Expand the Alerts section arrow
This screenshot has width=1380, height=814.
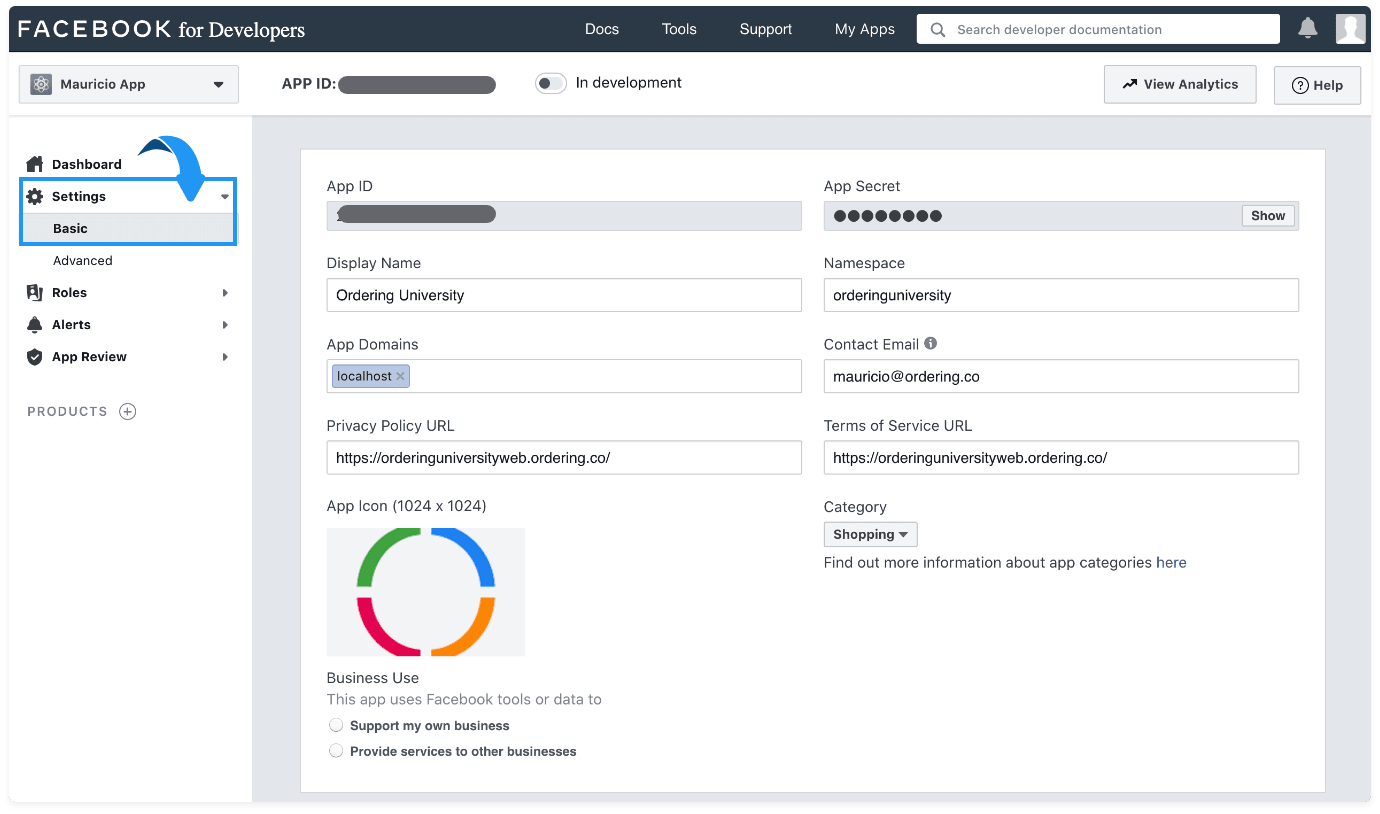(x=225, y=325)
